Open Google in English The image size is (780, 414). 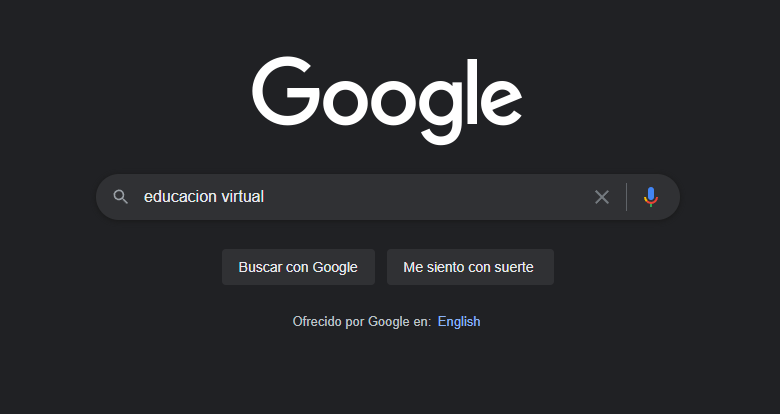click(x=459, y=321)
